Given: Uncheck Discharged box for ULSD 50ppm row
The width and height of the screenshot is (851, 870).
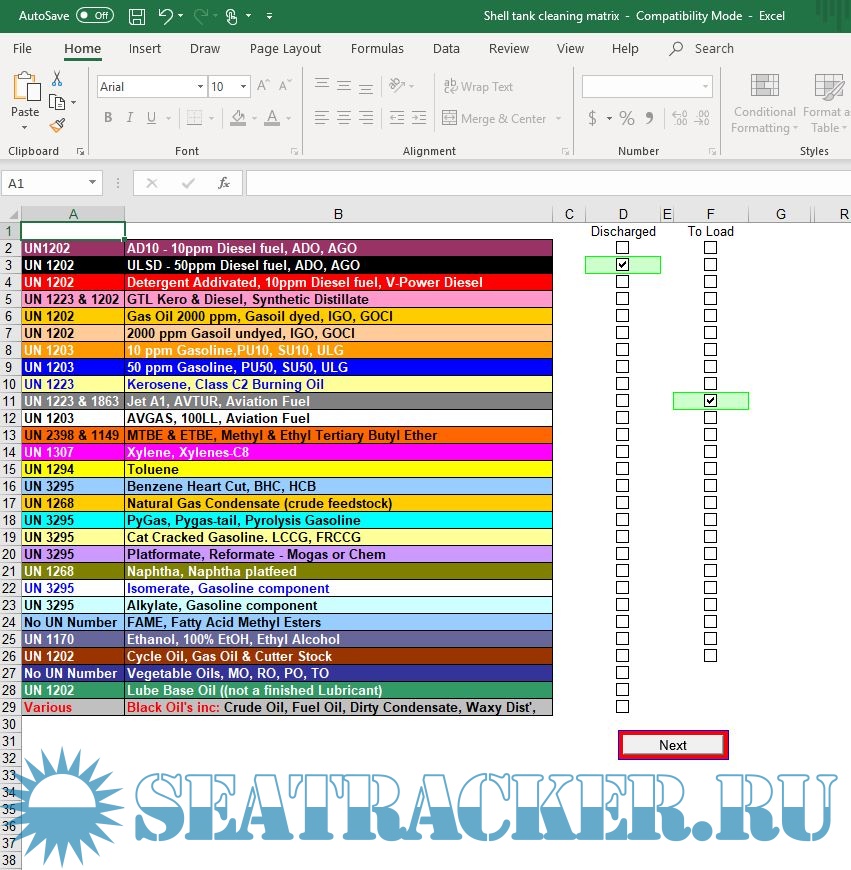Looking at the screenshot, I should pos(623,265).
